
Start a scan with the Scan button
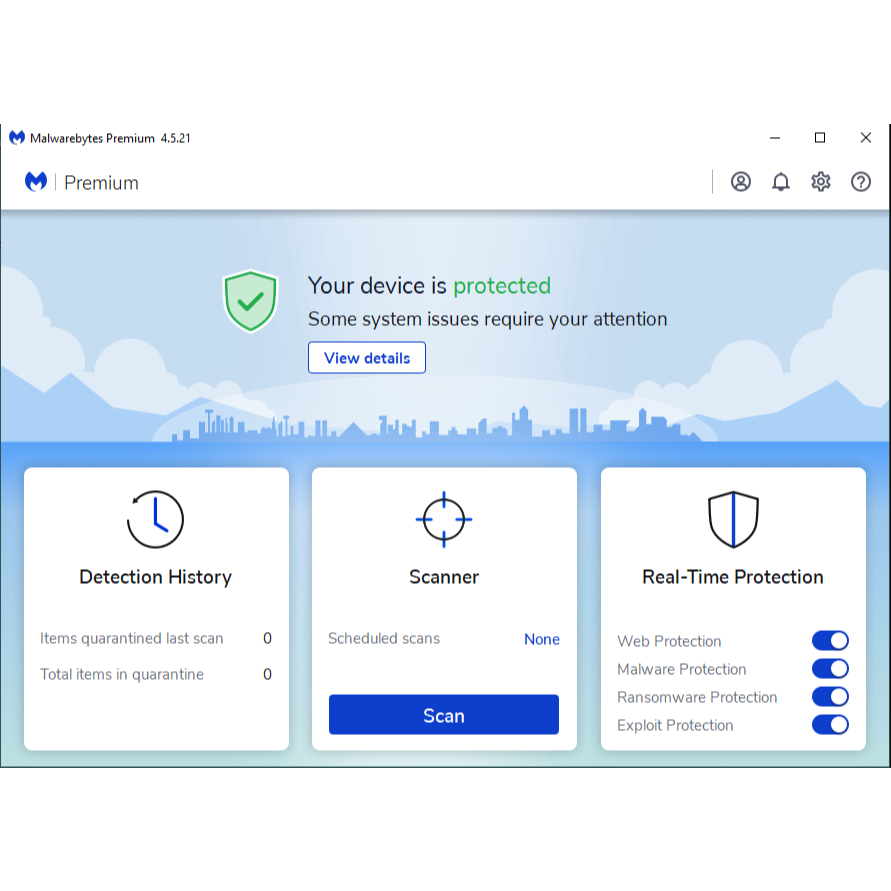444,715
